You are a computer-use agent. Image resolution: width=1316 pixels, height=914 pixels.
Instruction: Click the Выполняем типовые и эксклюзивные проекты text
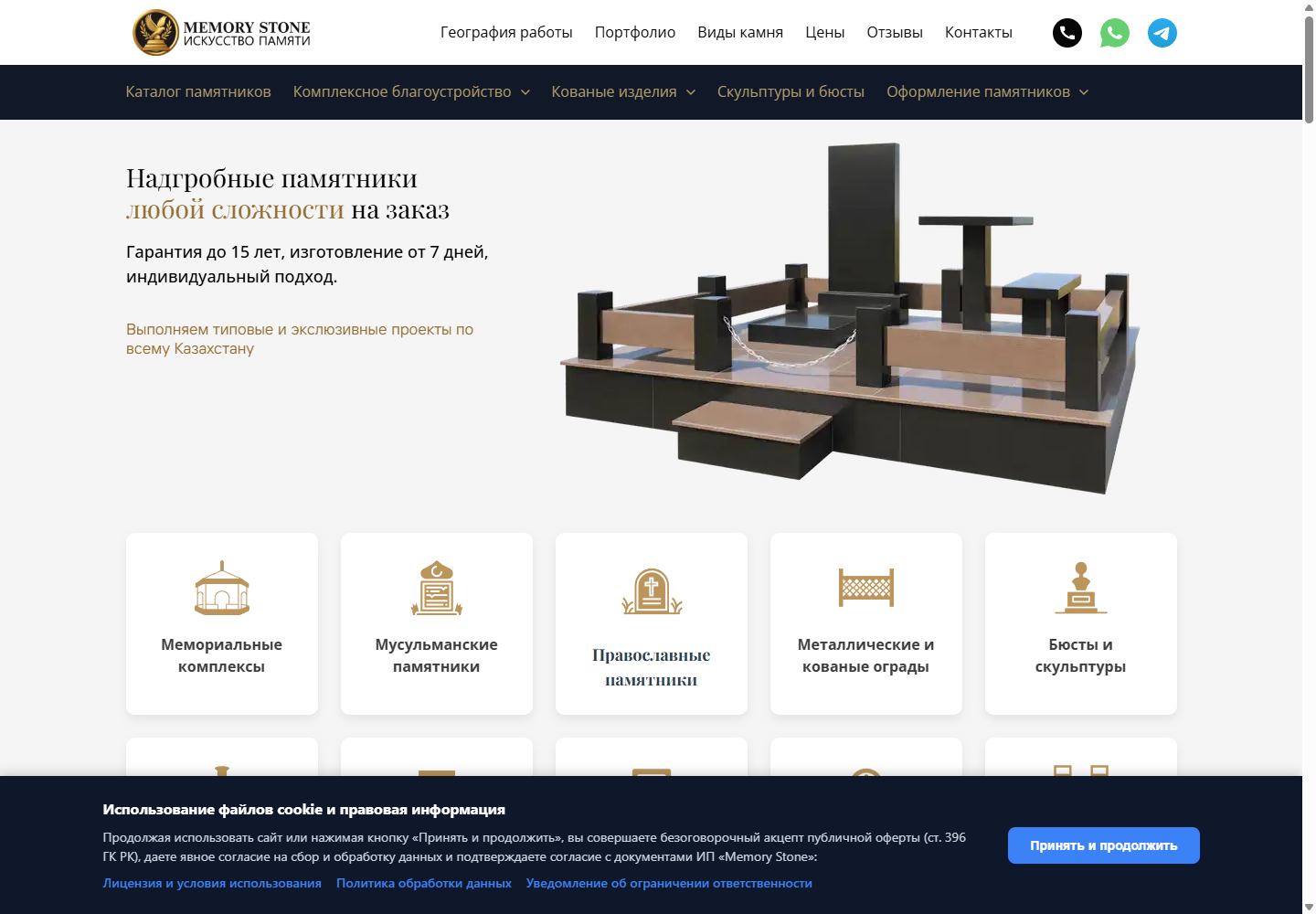point(300,339)
